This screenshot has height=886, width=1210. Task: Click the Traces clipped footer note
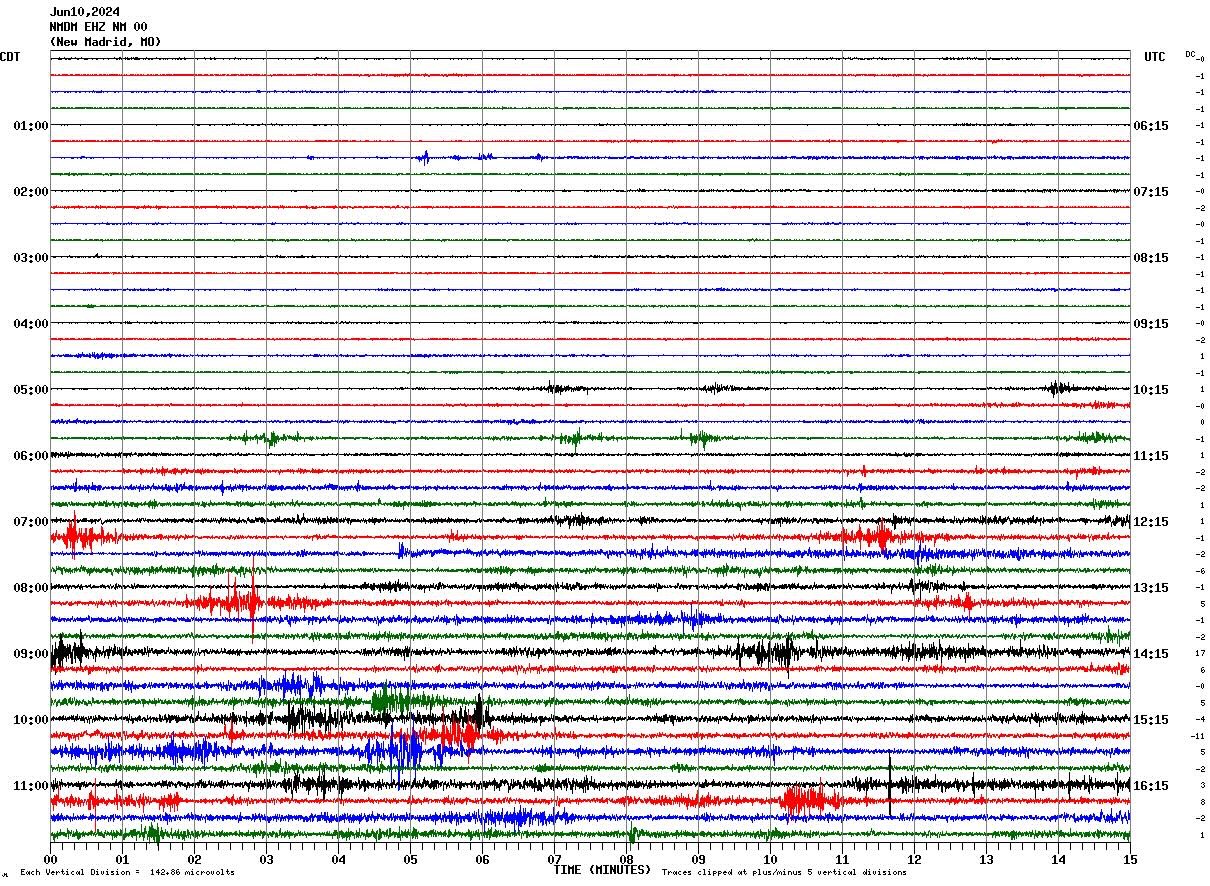click(x=784, y=872)
